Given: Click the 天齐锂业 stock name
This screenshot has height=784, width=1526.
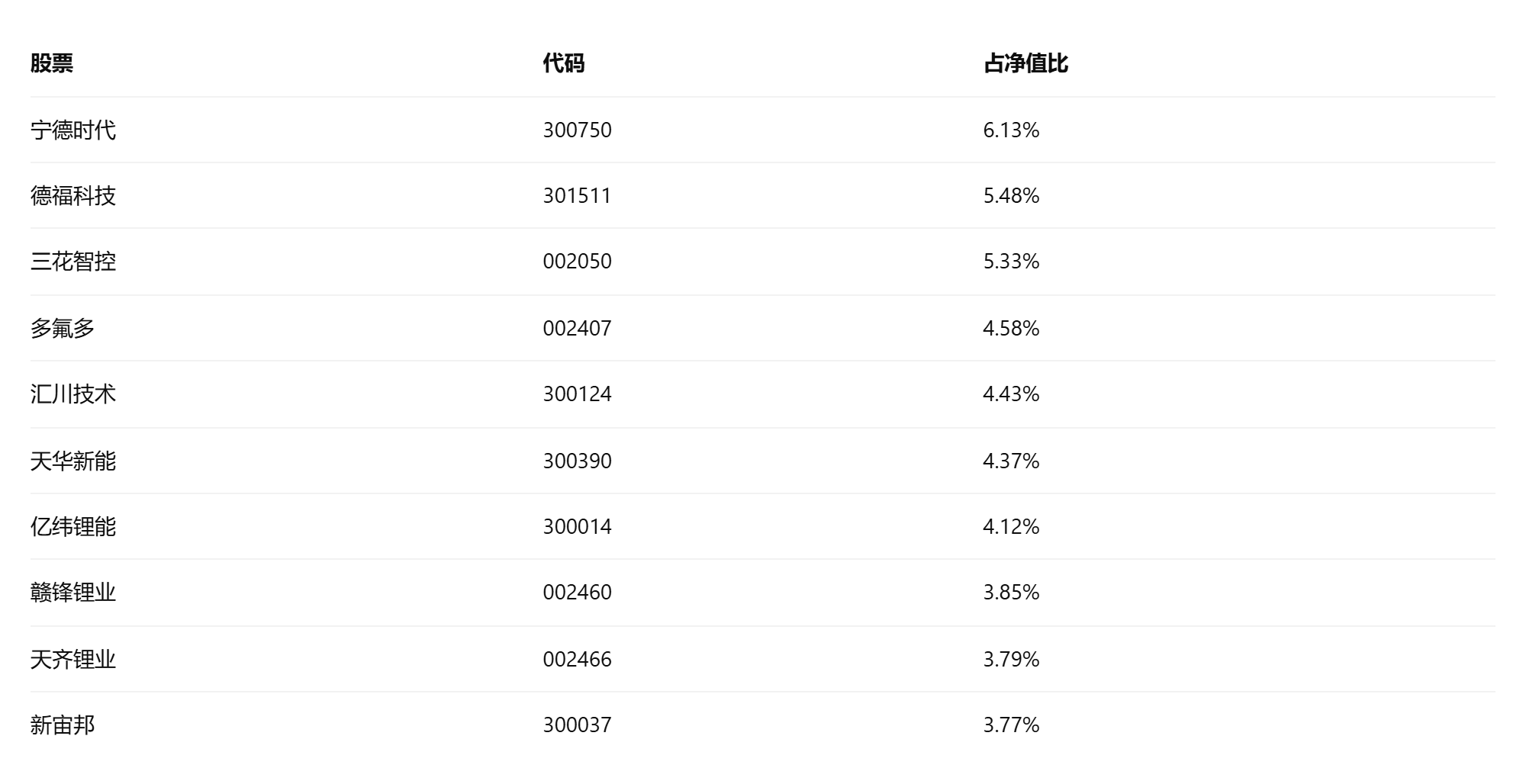Looking at the screenshot, I should pyautogui.click(x=73, y=660).
